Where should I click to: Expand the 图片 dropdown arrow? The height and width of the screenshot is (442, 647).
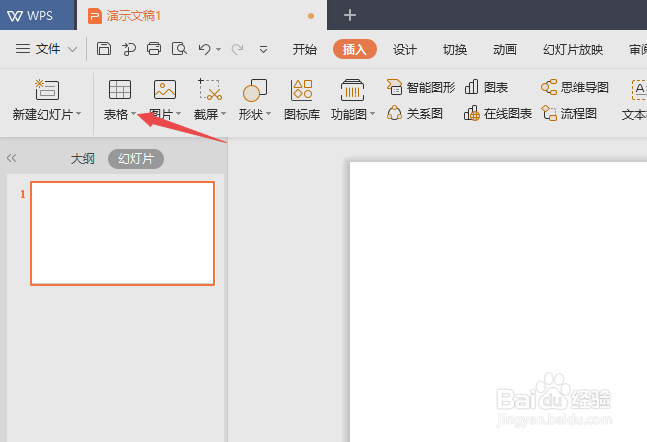coord(179,113)
